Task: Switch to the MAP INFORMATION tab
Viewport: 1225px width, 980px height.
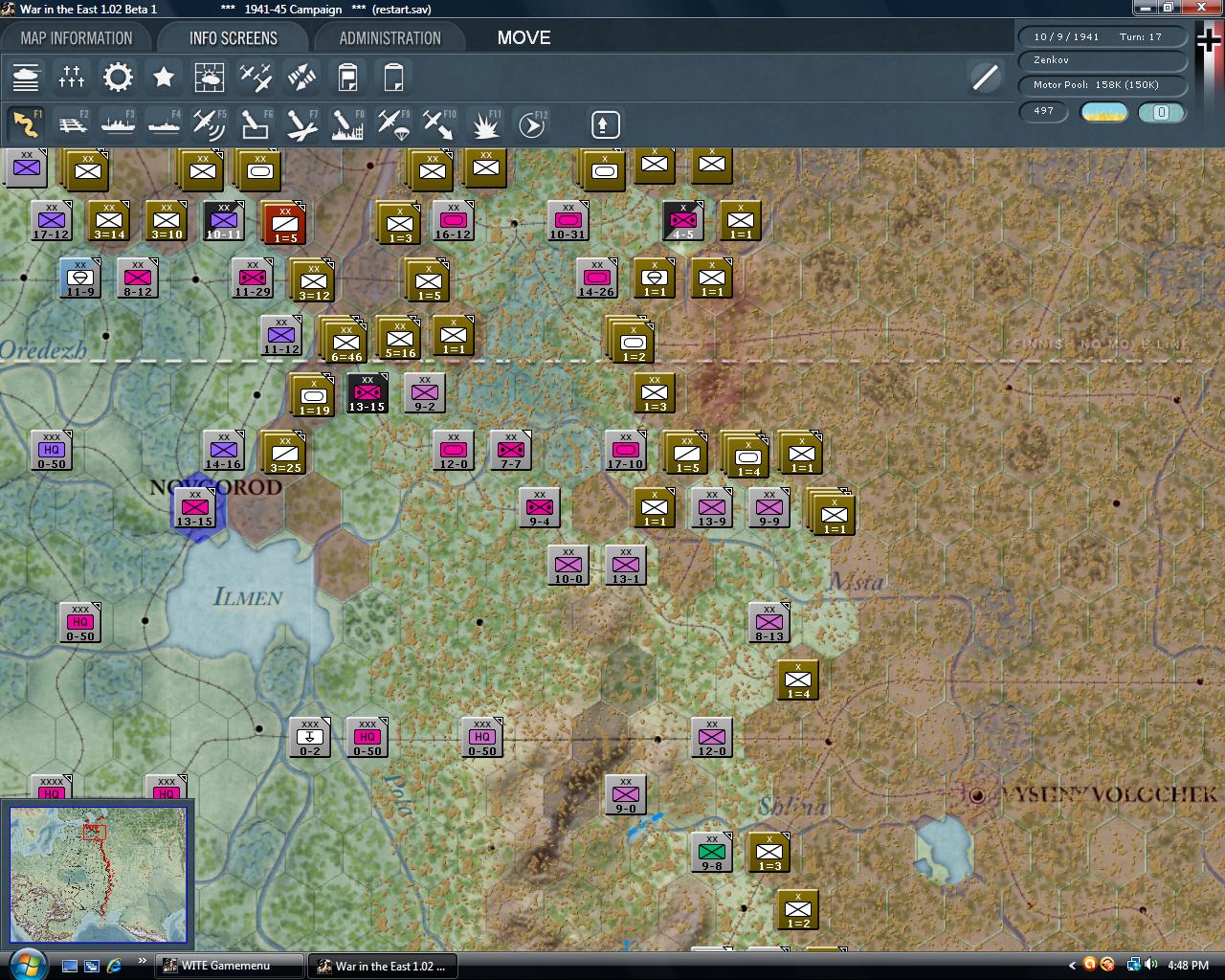Action: coord(77,38)
